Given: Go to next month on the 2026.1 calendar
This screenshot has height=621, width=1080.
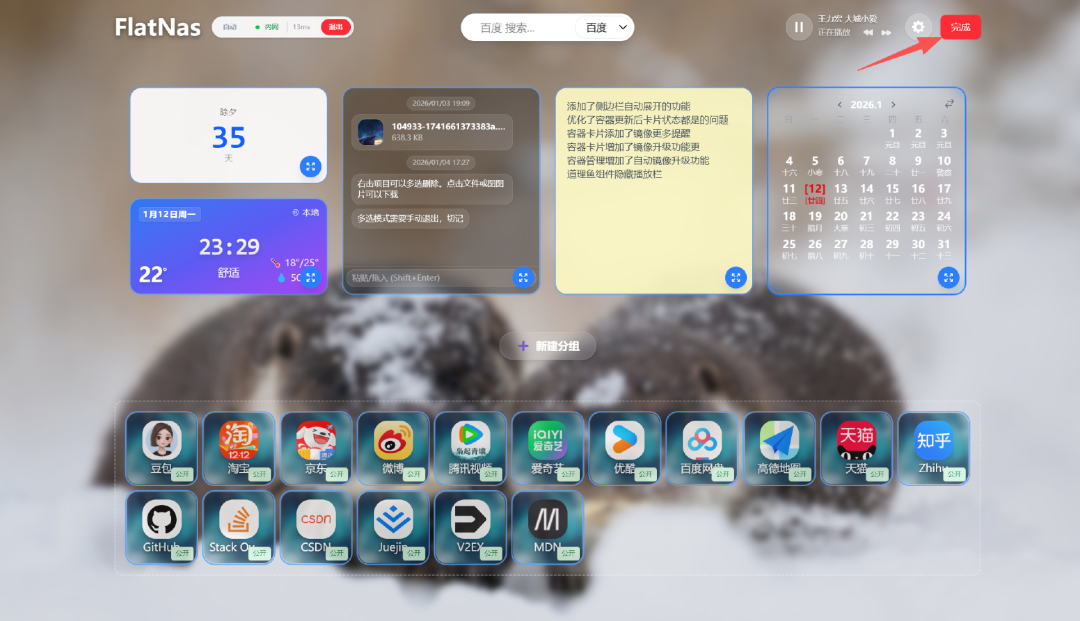Looking at the screenshot, I should pyautogui.click(x=893, y=104).
